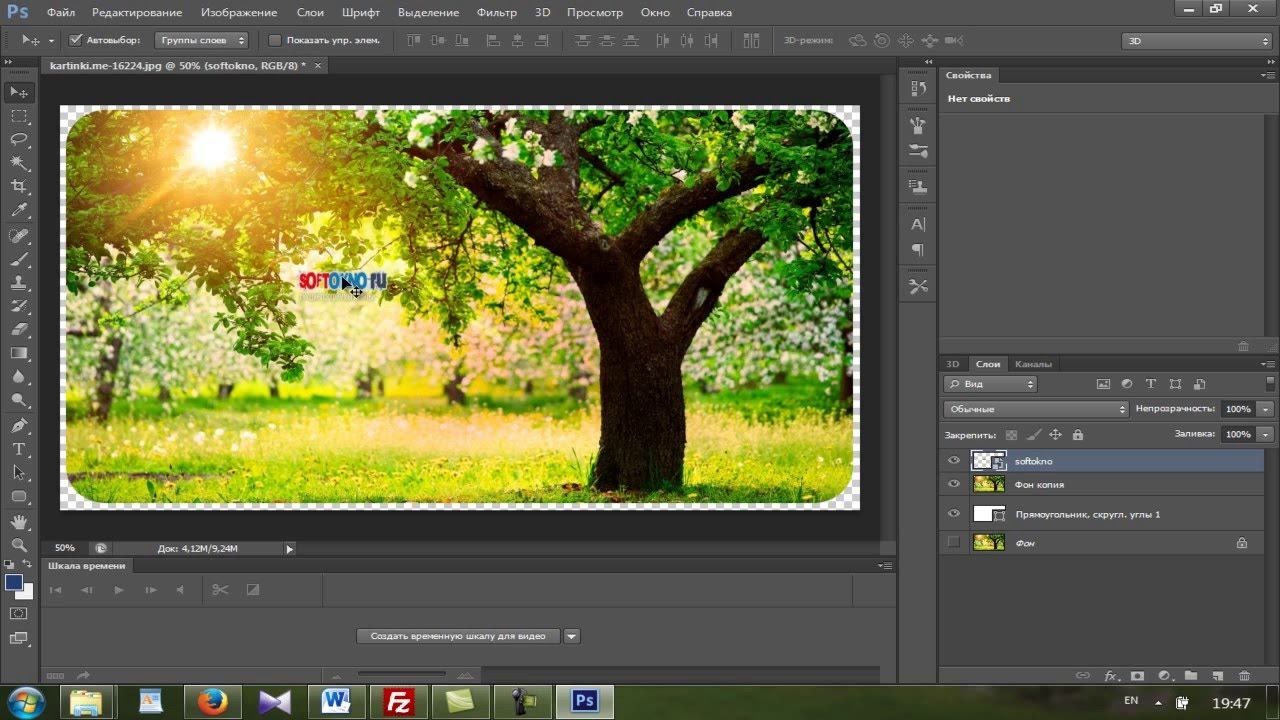Switch to the 3D panel tab
The image size is (1280, 720).
pos(953,364)
